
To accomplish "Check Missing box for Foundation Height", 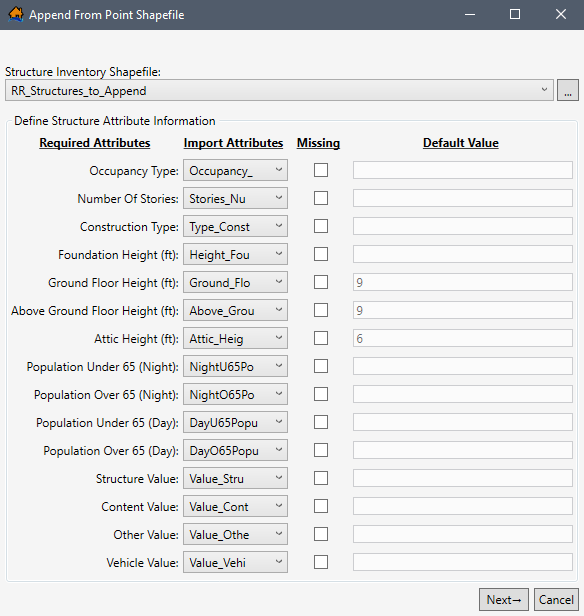I will pos(321,254).
